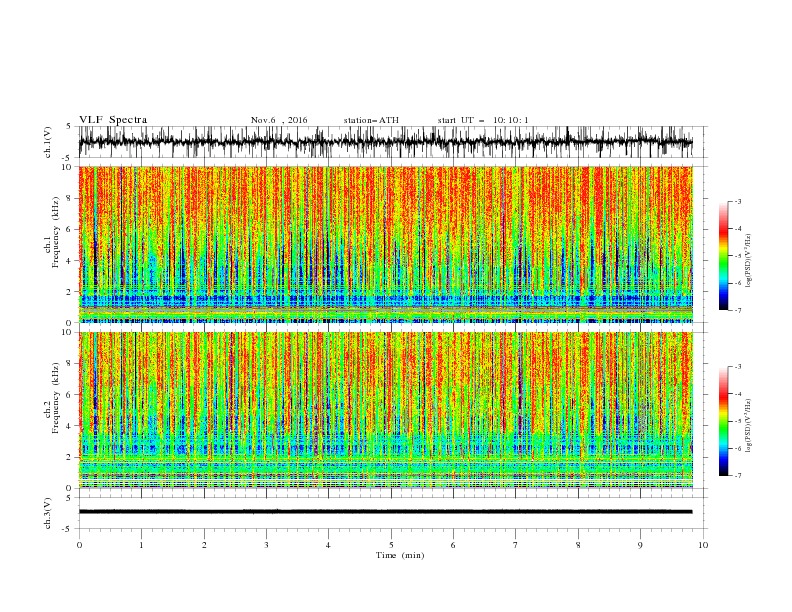Click the ch.1 spectrogram panel

[386, 244]
